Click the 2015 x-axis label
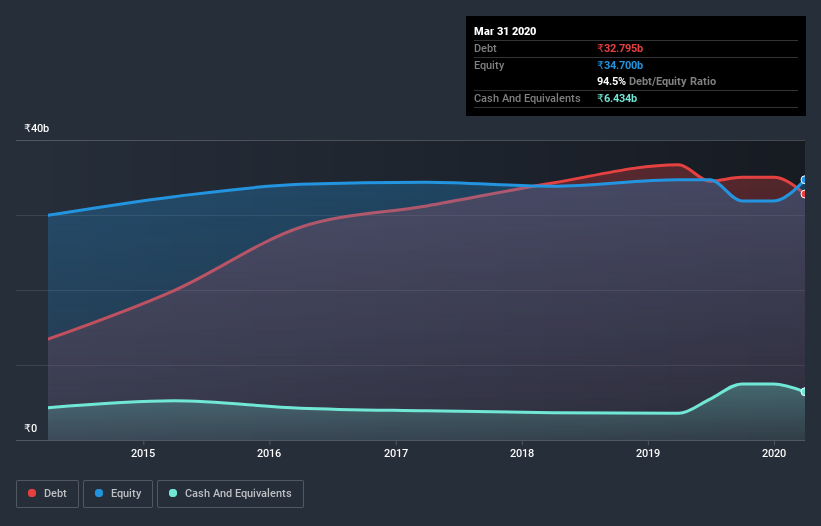The image size is (821, 526). (x=143, y=453)
